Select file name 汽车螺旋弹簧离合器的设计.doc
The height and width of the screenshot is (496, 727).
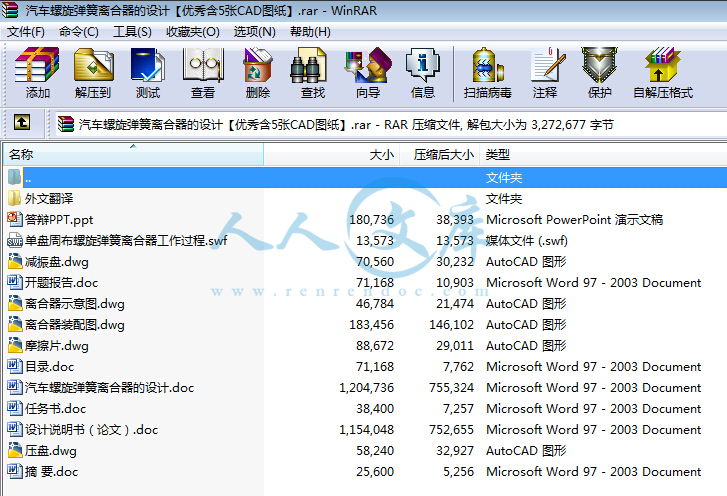coord(109,388)
